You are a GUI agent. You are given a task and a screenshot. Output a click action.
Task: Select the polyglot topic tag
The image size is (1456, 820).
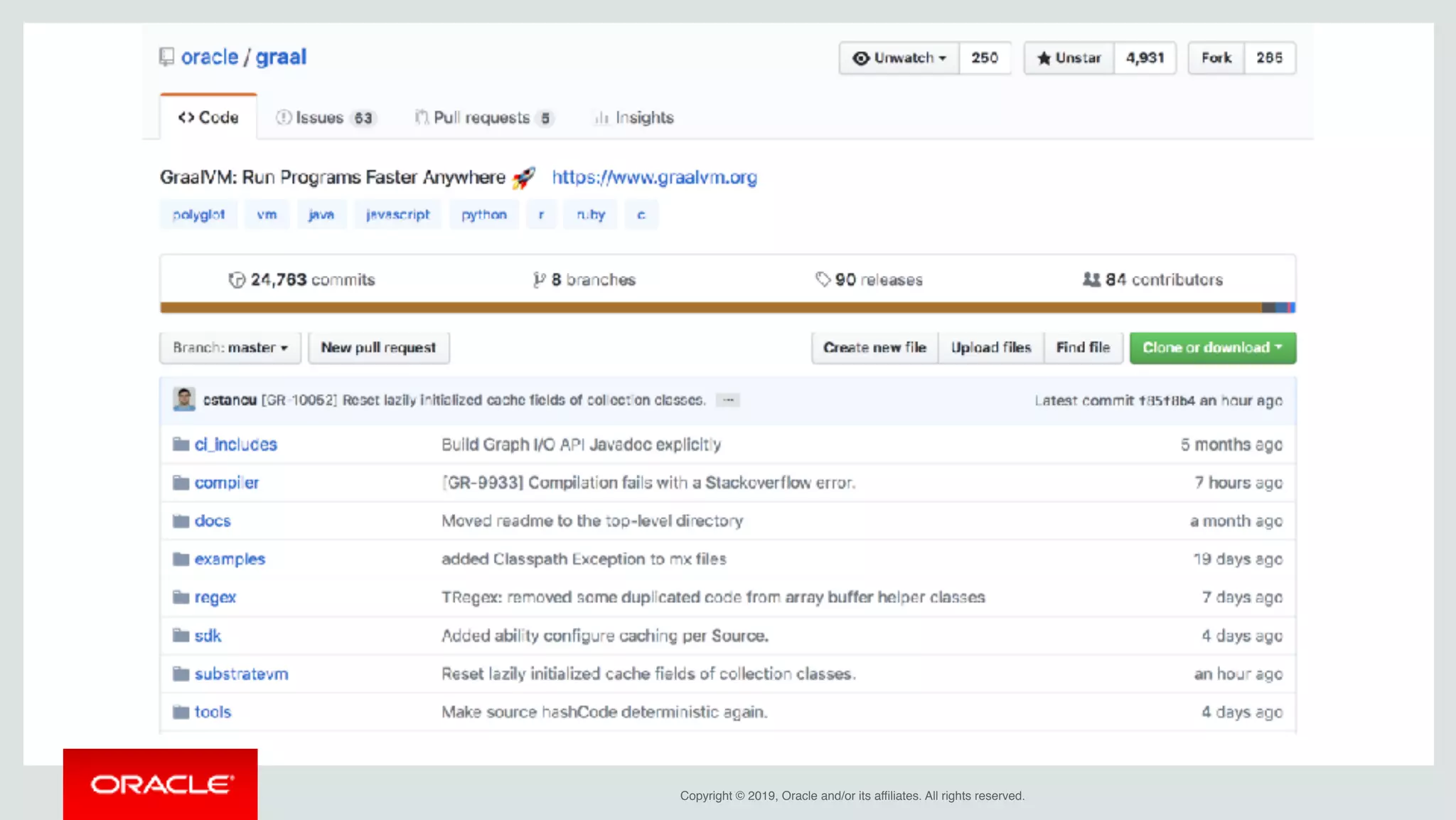click(198, 215)
